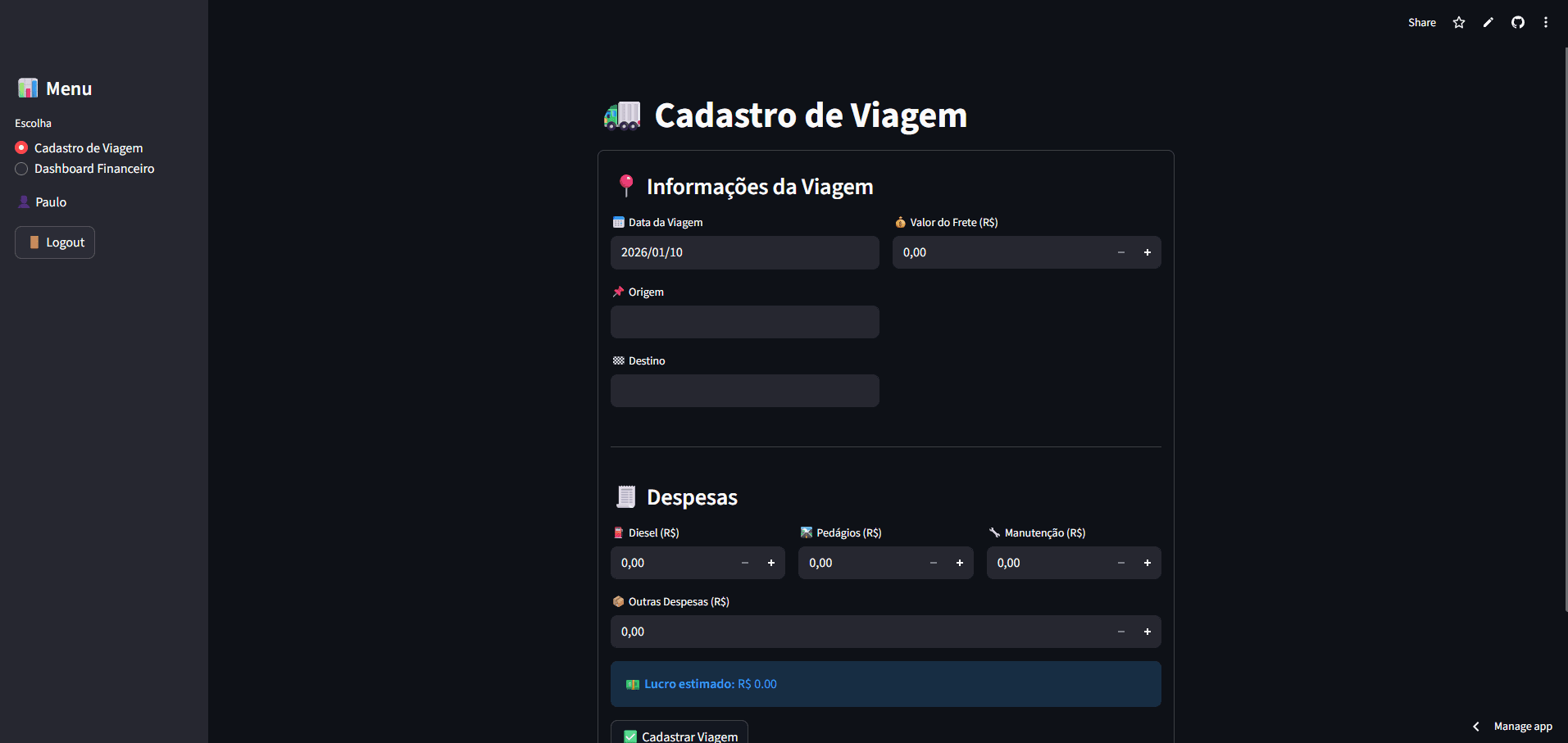Select Dashboard Financeiro radio option
Image resolution: width=1568 pixels, height=743 pixels.
(x=22, y=169)
